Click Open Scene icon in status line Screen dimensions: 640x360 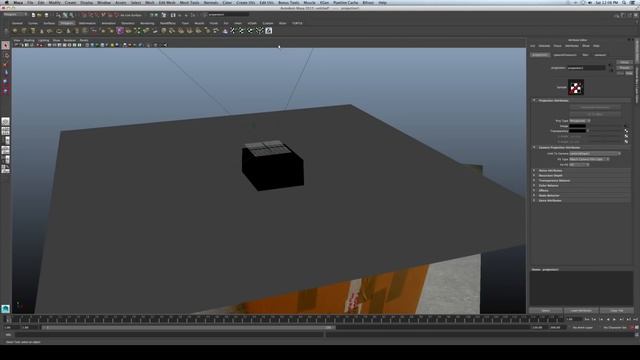pyautogui.click(x=40, y=15)
